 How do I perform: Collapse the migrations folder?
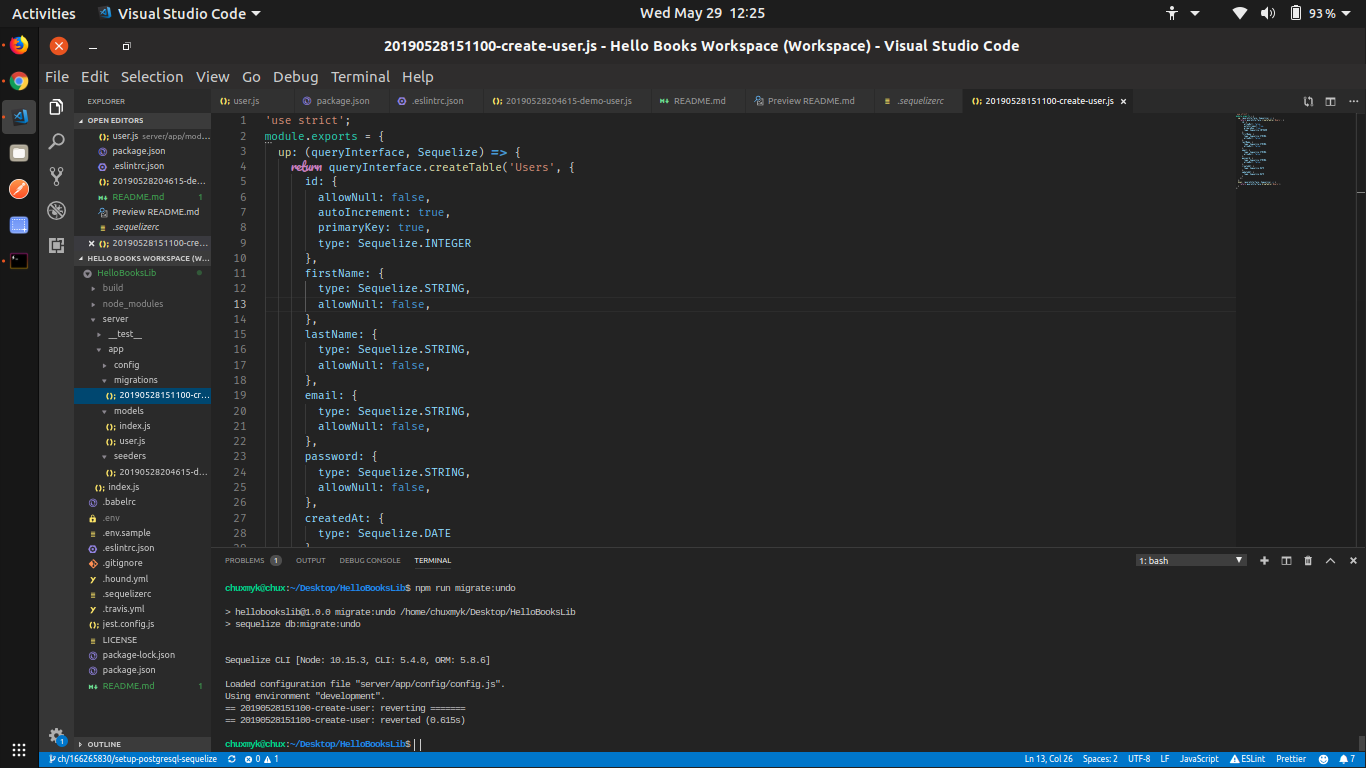pos(142,380)
